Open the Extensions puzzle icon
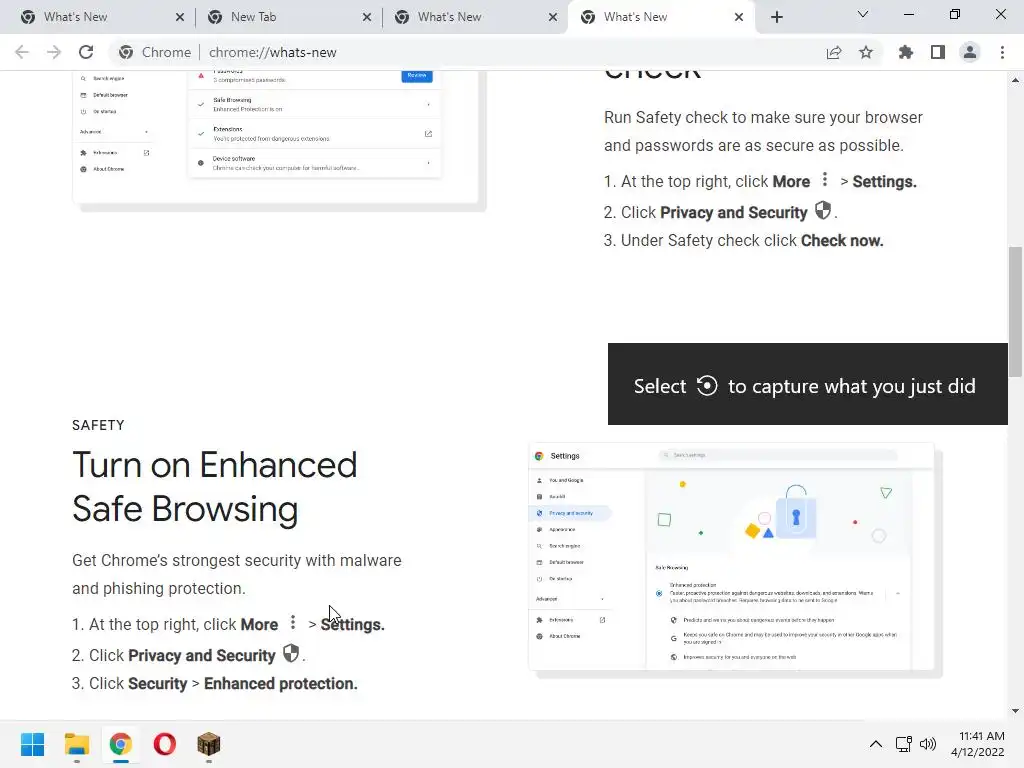1024x768 pixels. pos(906,52)
